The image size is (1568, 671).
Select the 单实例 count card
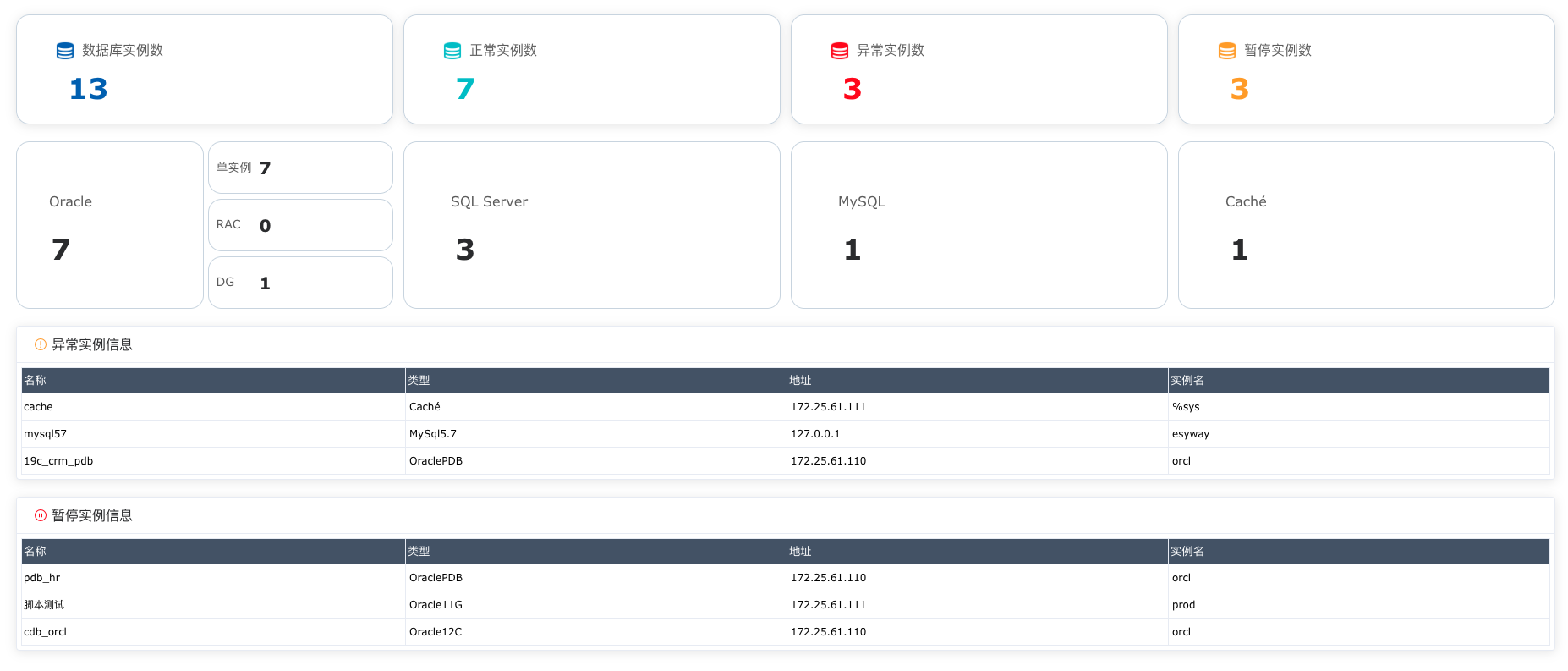tap(300, 168)
